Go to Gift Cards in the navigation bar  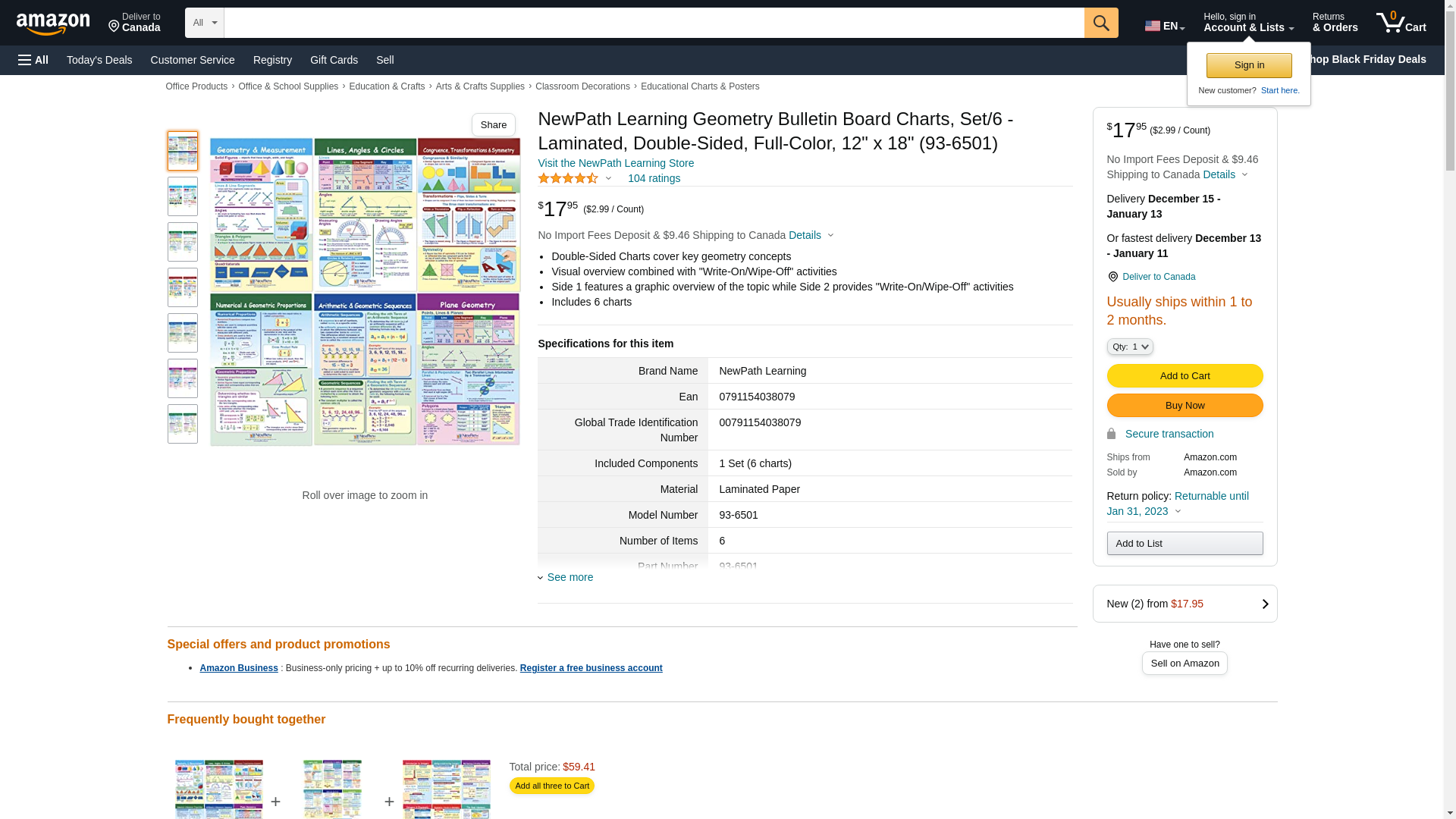334,60
